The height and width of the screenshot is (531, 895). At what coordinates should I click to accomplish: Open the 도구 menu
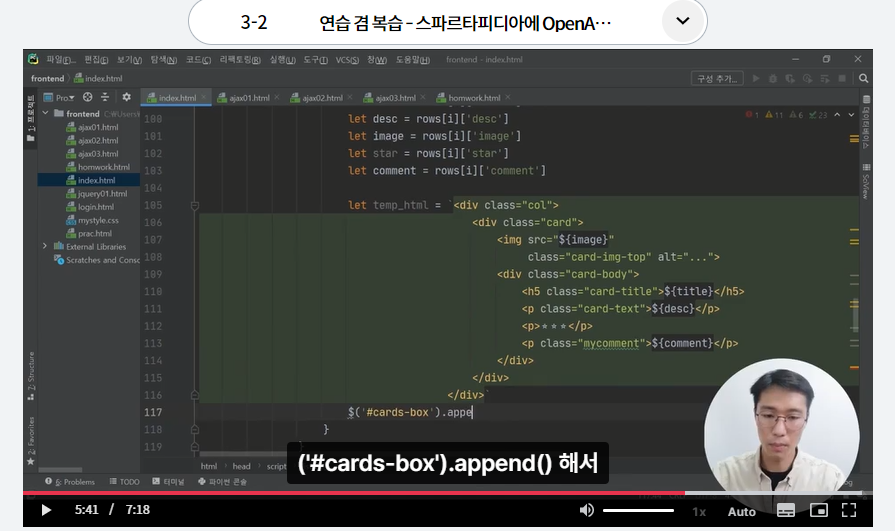coord(316,59)
